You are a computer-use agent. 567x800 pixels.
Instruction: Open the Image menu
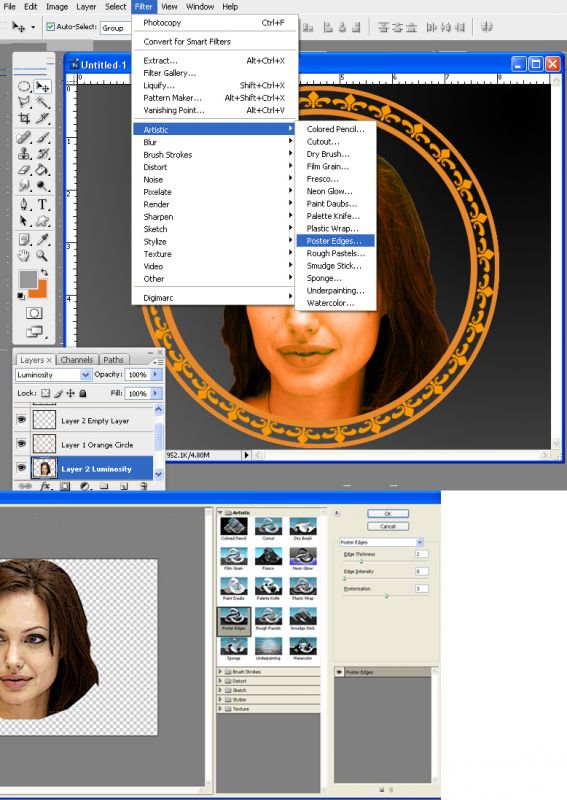pyautogui.click(x=57, y=7)
